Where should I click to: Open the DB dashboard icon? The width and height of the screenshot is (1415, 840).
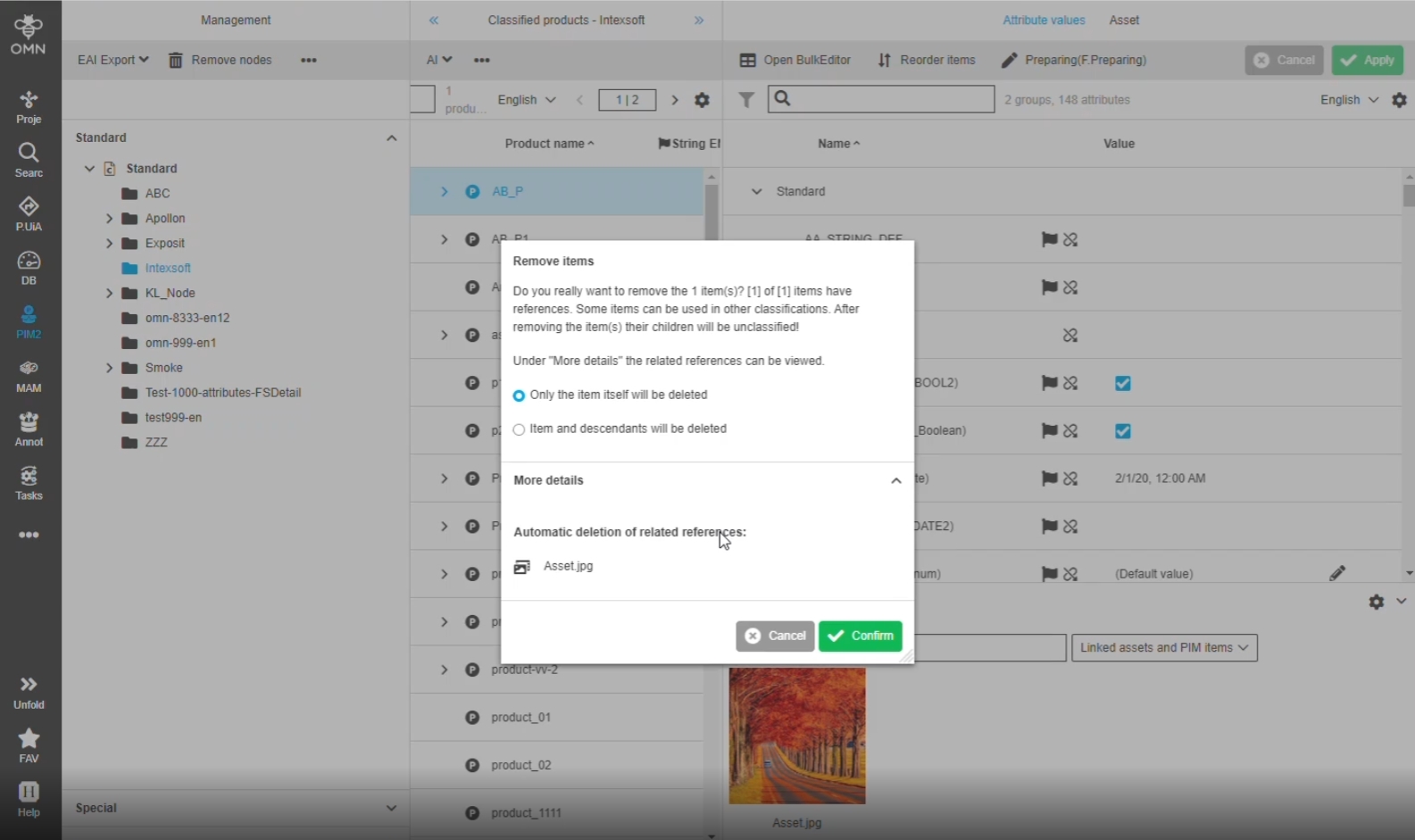(29, 267)
